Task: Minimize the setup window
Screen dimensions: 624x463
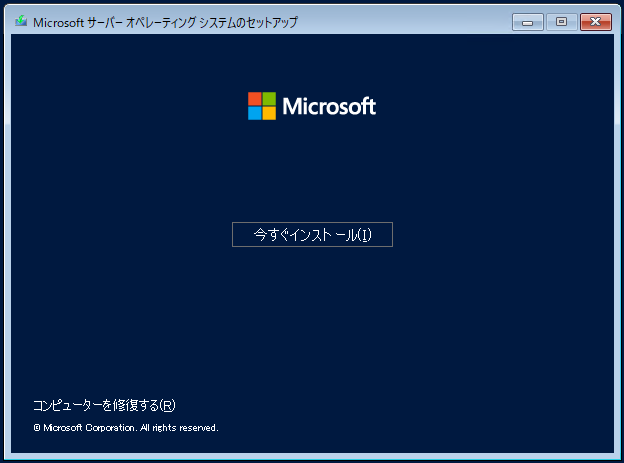Action: click(527, 22)
